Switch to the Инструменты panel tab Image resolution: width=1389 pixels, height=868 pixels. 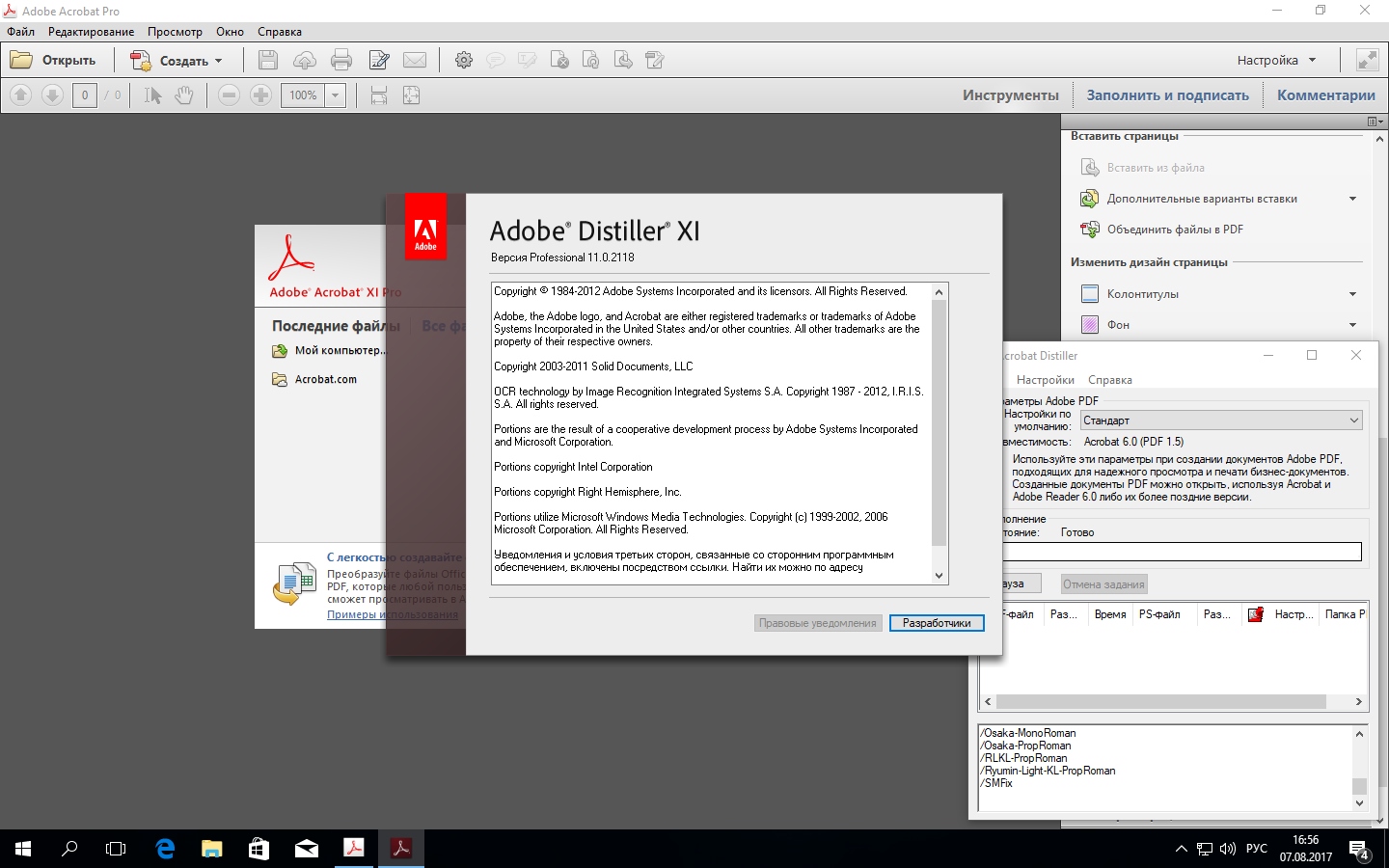pos(1010,95)
